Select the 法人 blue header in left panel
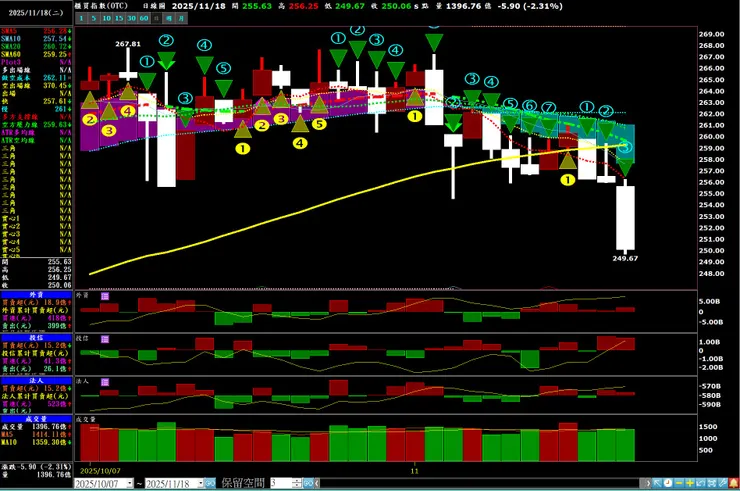The width and height of the screenshot is (740, 491). click(36, 380)
